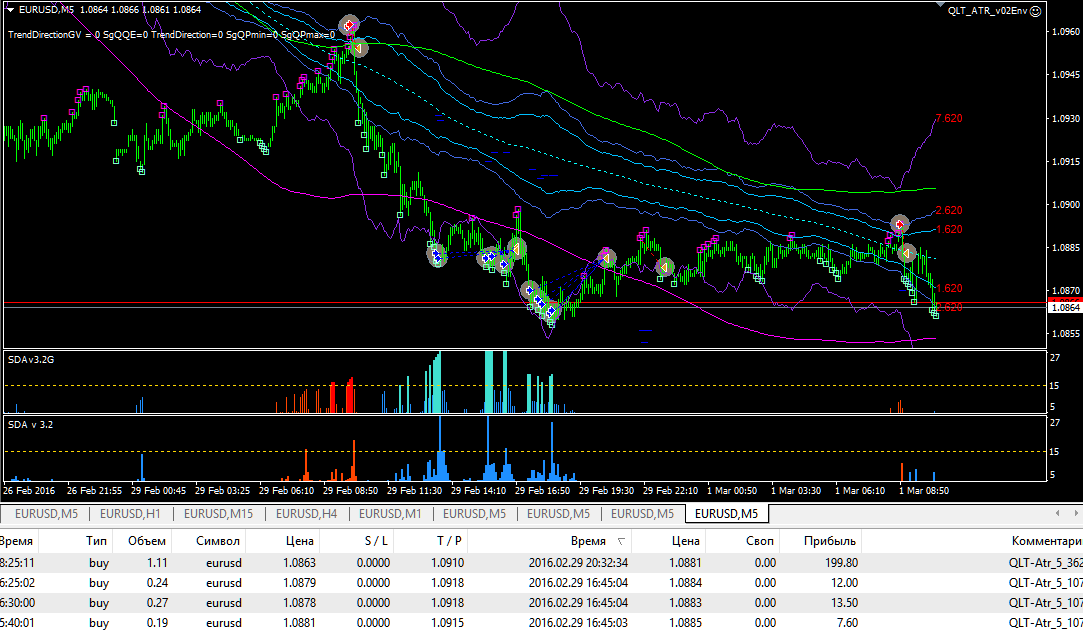Click the left scroll arrow of chart tabs
Screen dimensions: 1083x633
pos(1057,513)
